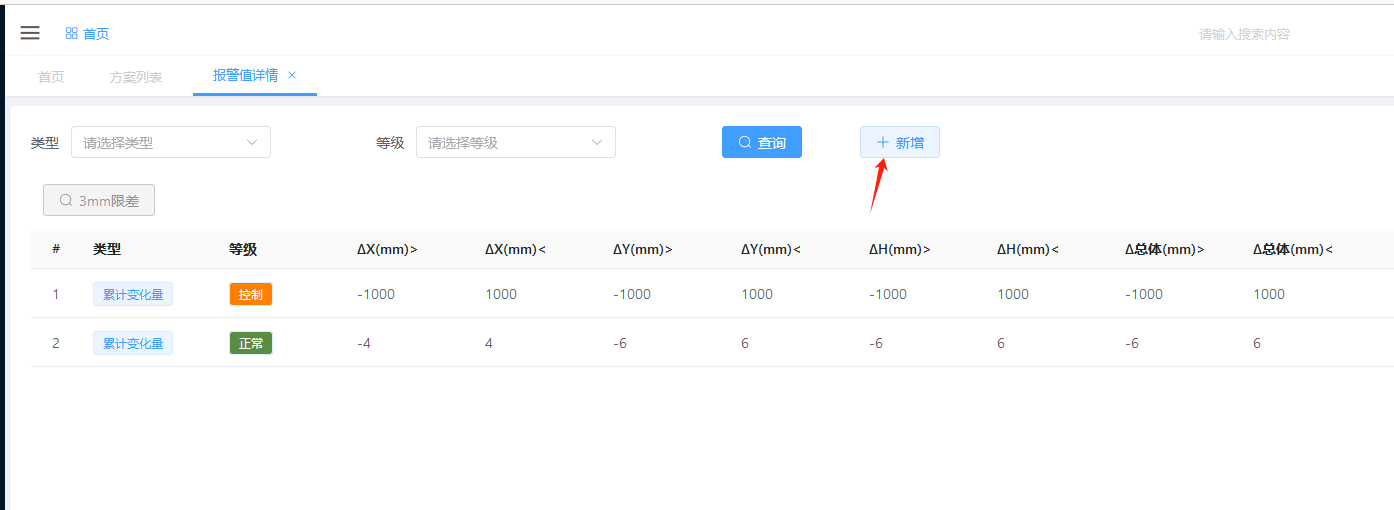Click 累计变化量 tag in row 2
Screen dimensions: 1394x510
coord(133,343)
